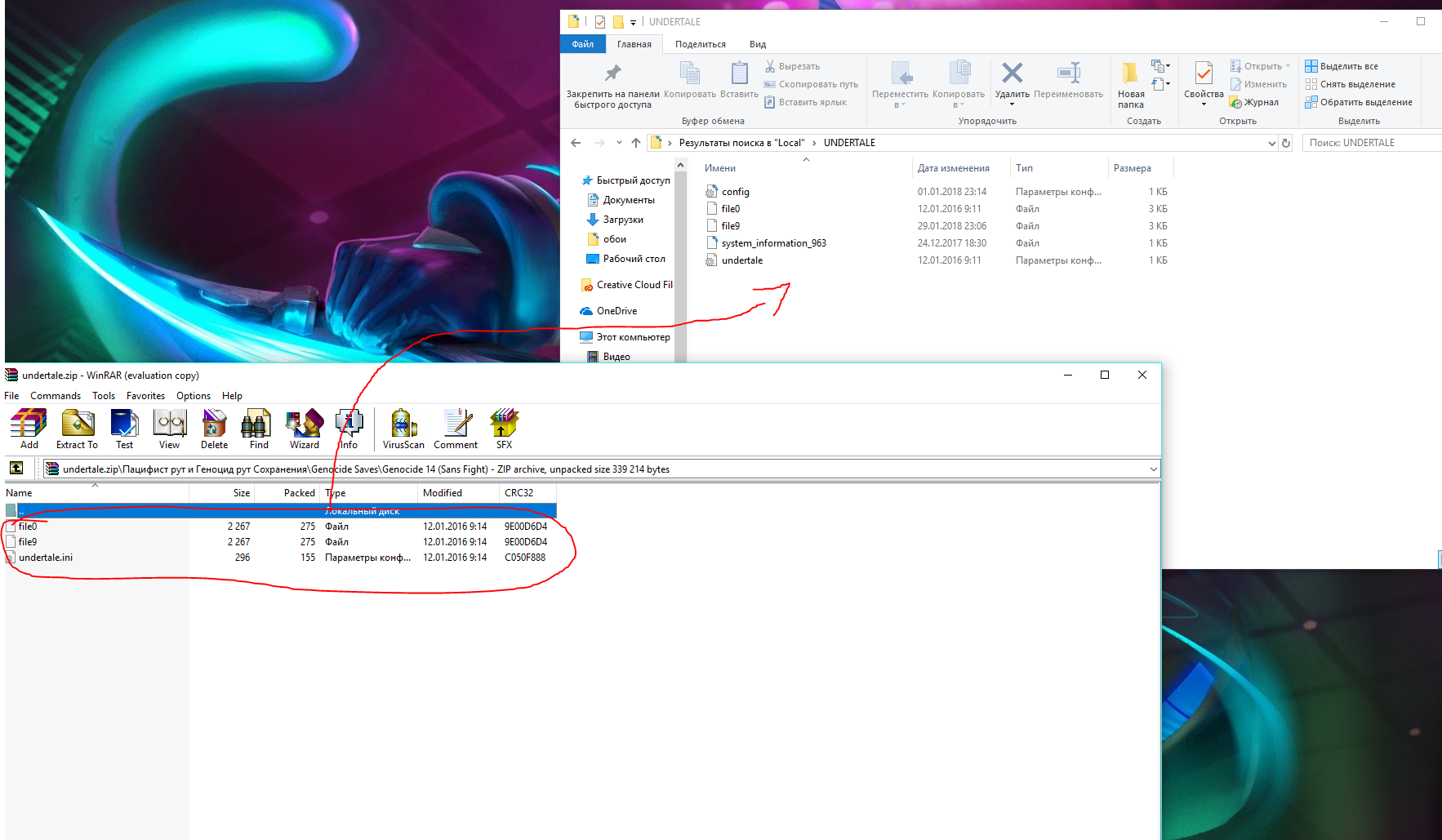The width and height of the screenshot is (1442, 840).
Task: Go up a folder in Explorer
Action: tap(636, 143)
